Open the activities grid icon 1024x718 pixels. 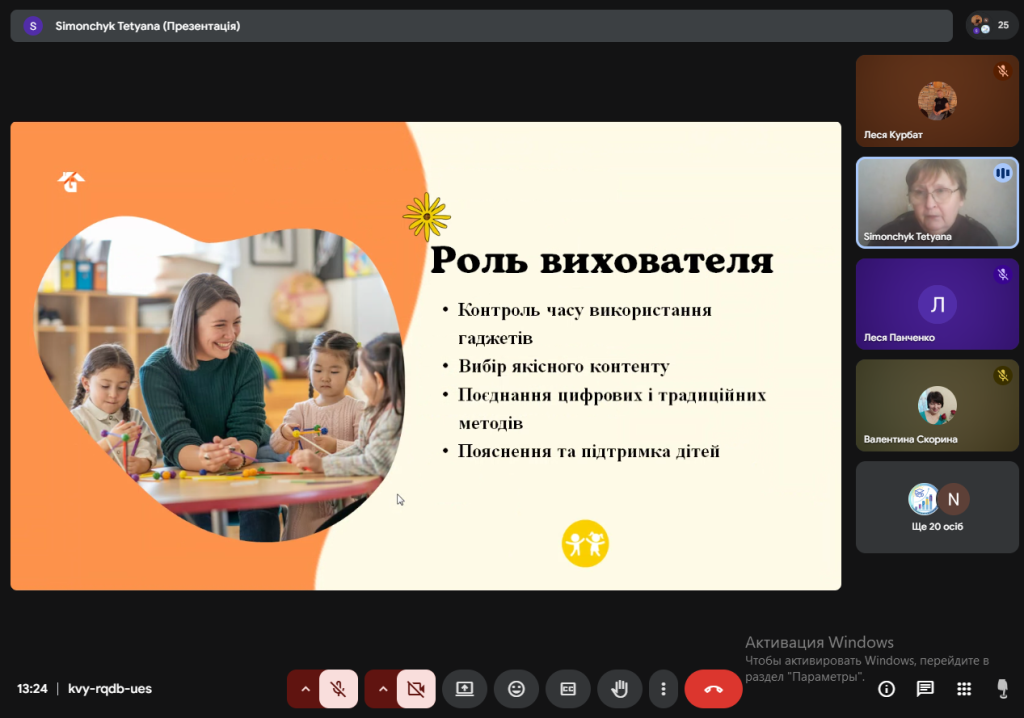pos(964,689)
